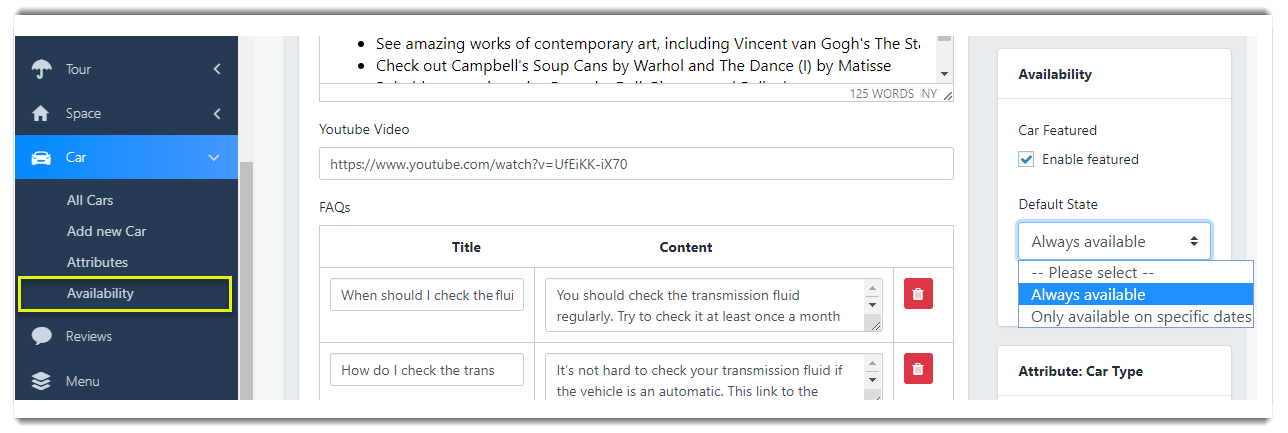Click the Reviews speech bubble icon

point(41,336)
